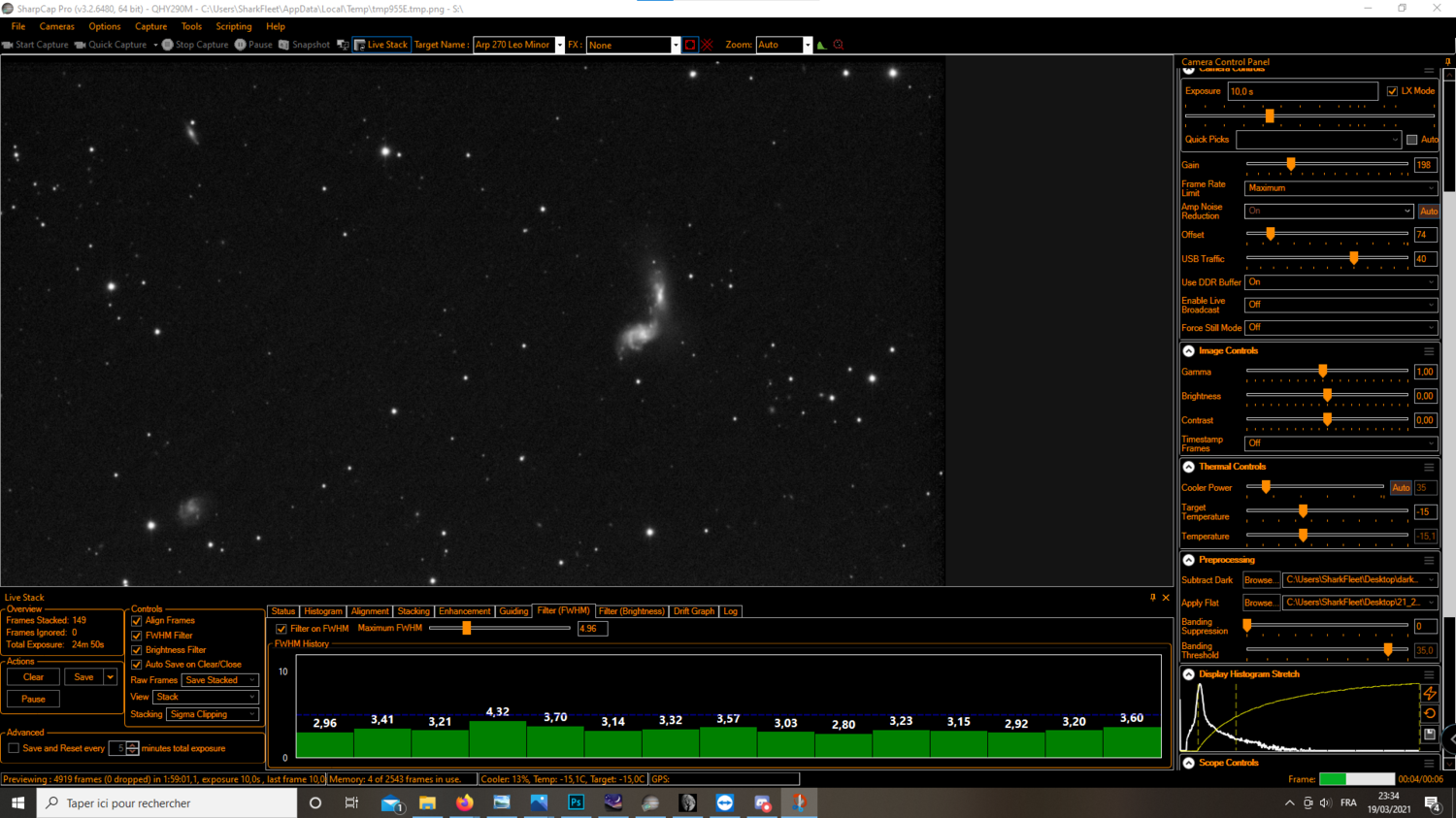
Task: Toggle Cooler Power Auto button
Action: (1401, 488)
